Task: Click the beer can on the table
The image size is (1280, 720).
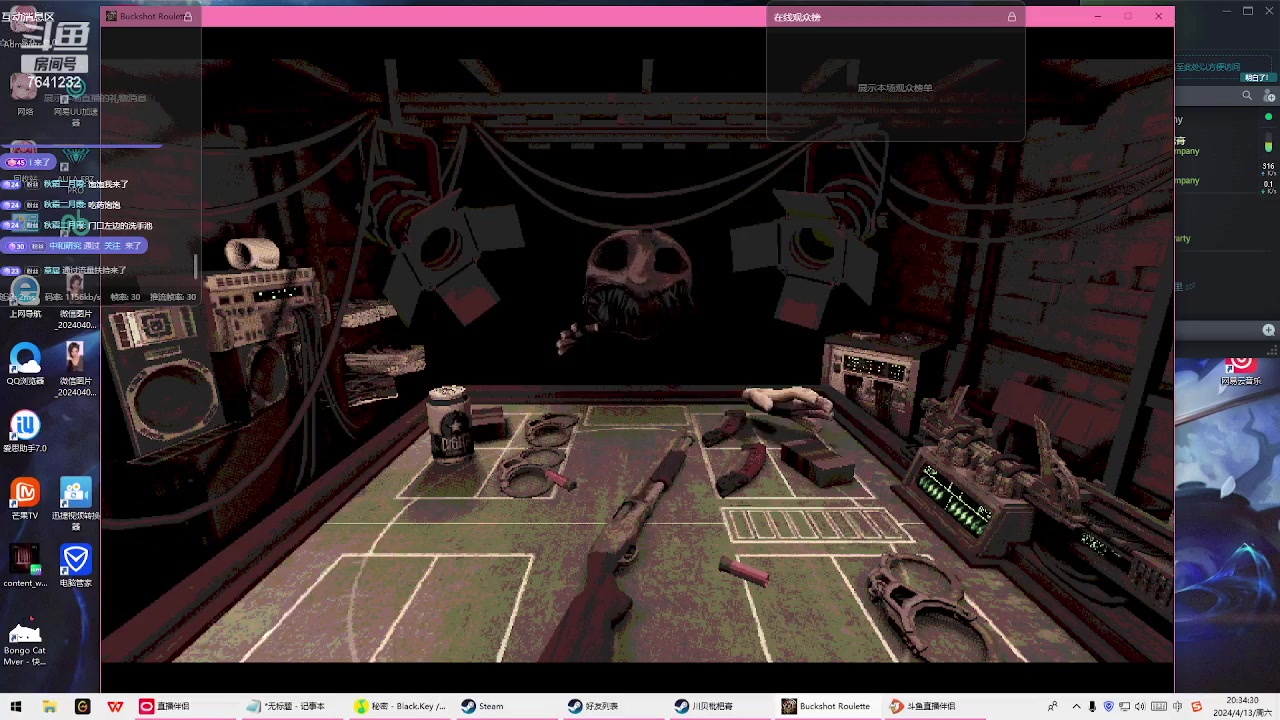Action: [448, 422]
